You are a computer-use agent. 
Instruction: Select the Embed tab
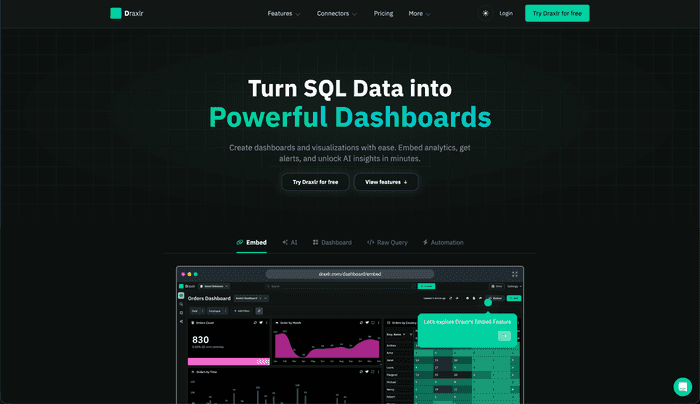[x=251, y=242]
